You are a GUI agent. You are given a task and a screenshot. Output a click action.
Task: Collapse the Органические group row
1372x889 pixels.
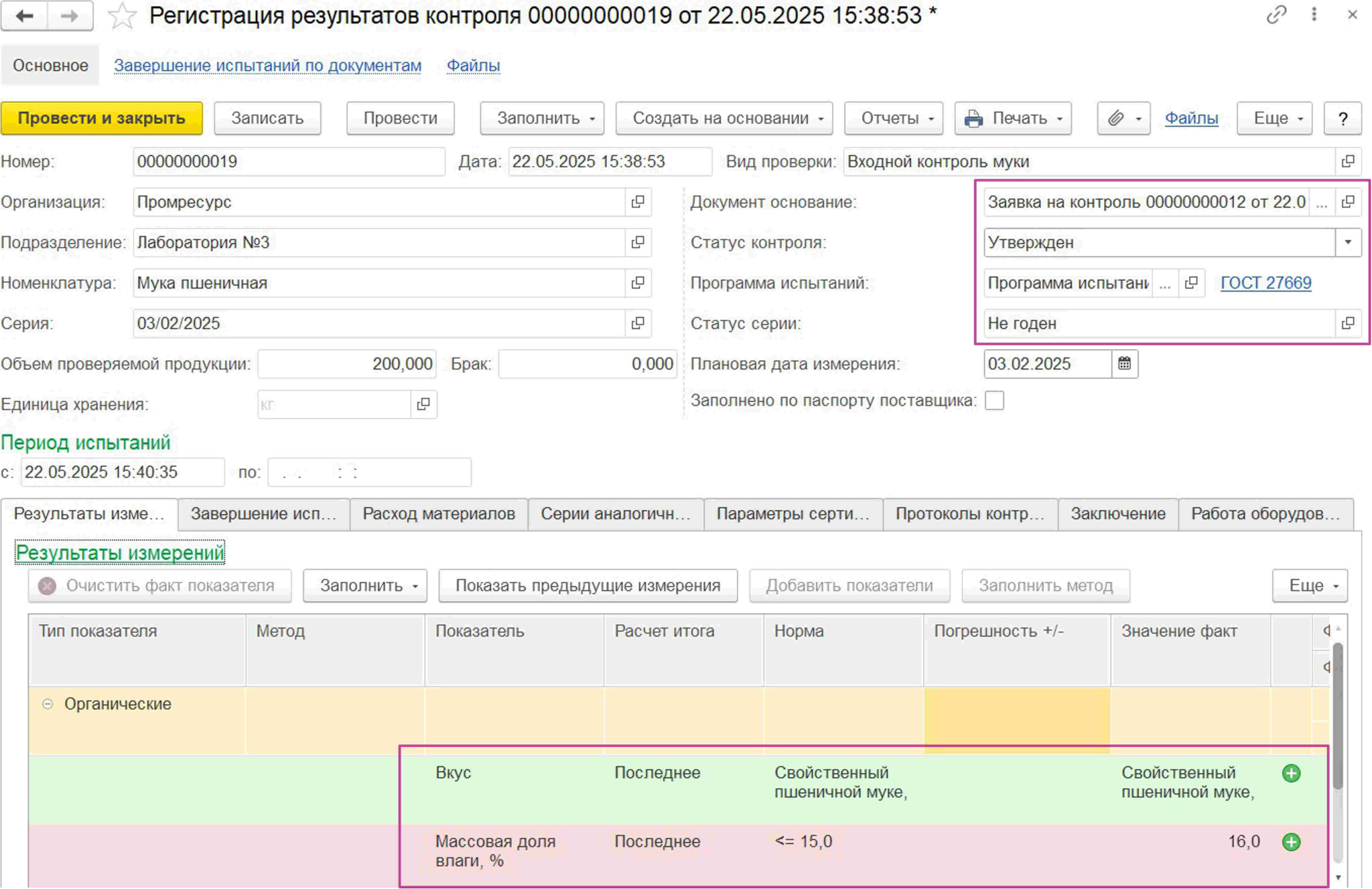tap(48, 704)
